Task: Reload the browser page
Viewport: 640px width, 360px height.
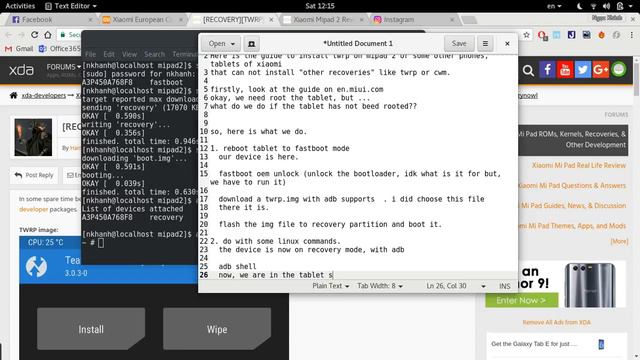Action: point(34,35)
